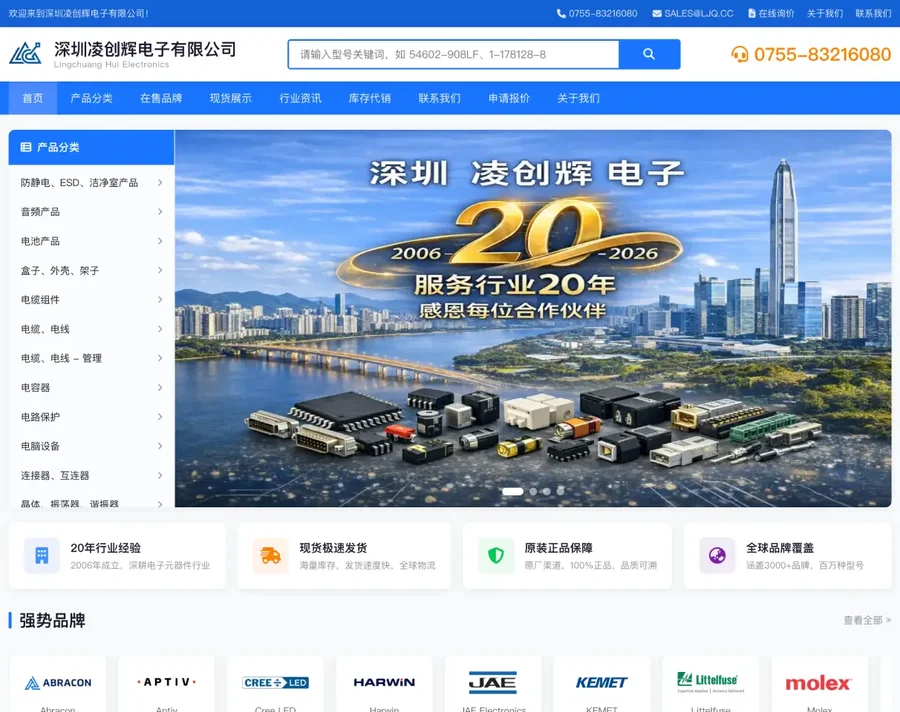Click the 联系我们 link in top bar
The height and width of the screenshot is (712, 900).
[x=872, y=14]
